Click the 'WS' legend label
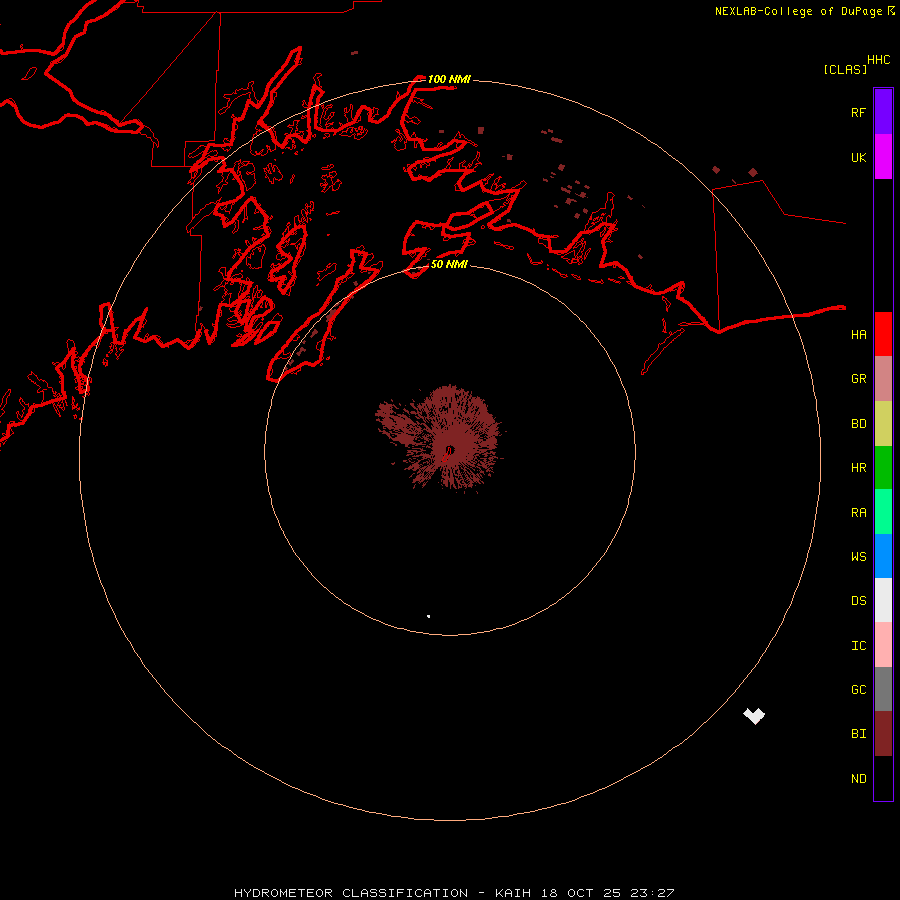Image resolution: width=900 pixels, height=900 pixels. [858, 556]
